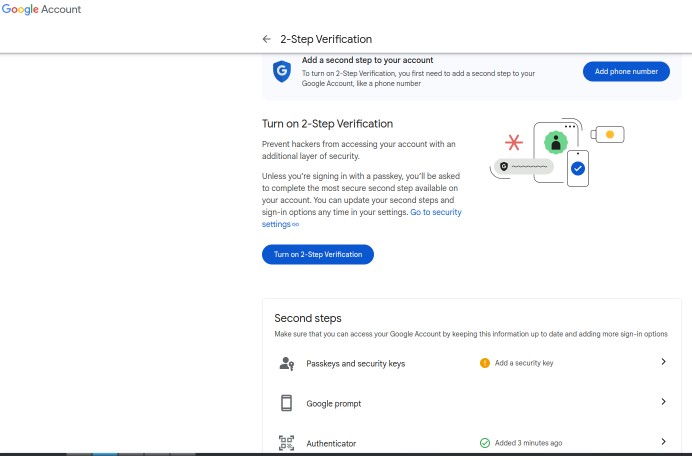Open Google prompt using its right chevron
Viewport: 692px width, 456px height.
663,402
